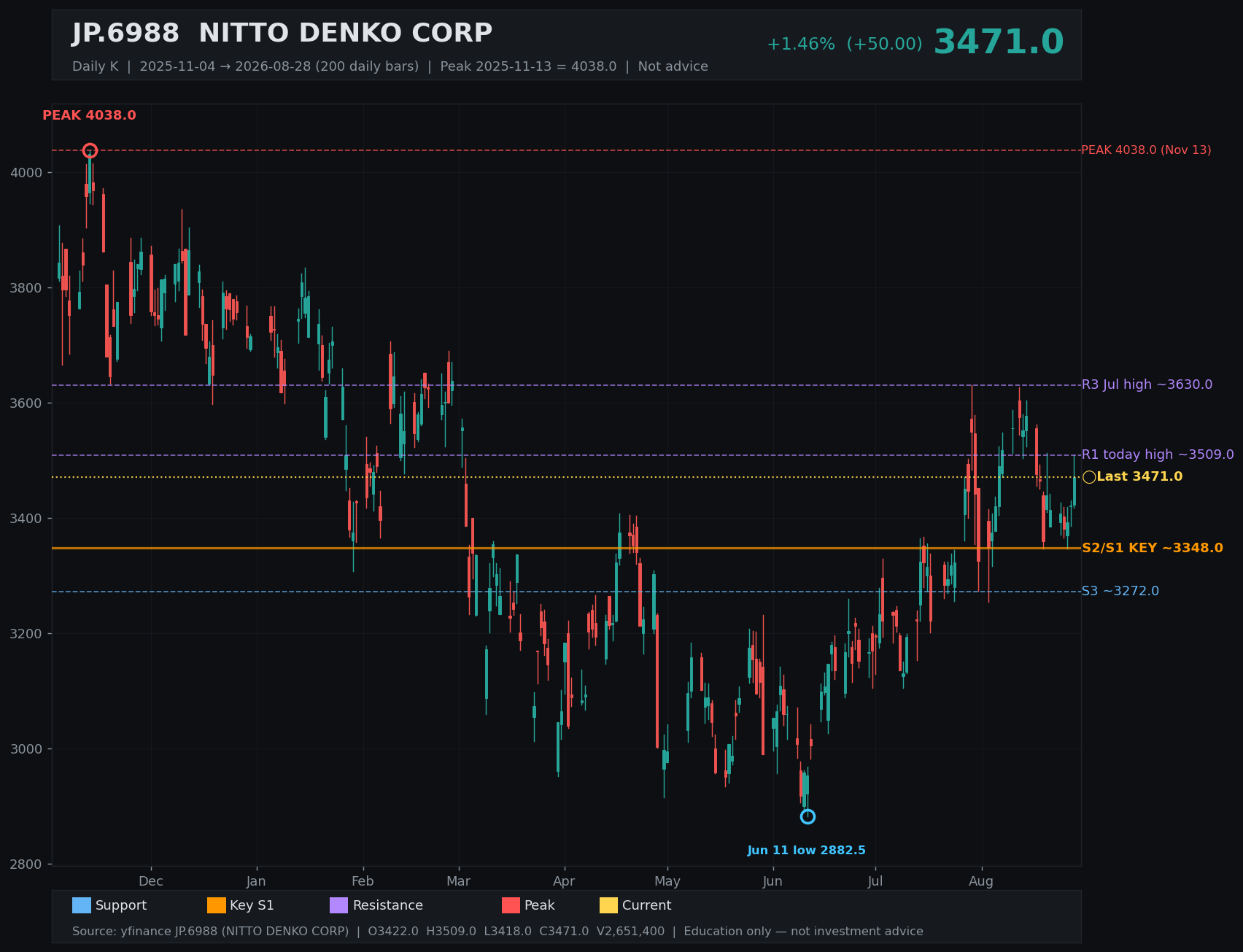Click the "+1.46% (+50.00)" change value
Screen dimensions: 1243x952
pyautogui.click(x=844, y=44)
